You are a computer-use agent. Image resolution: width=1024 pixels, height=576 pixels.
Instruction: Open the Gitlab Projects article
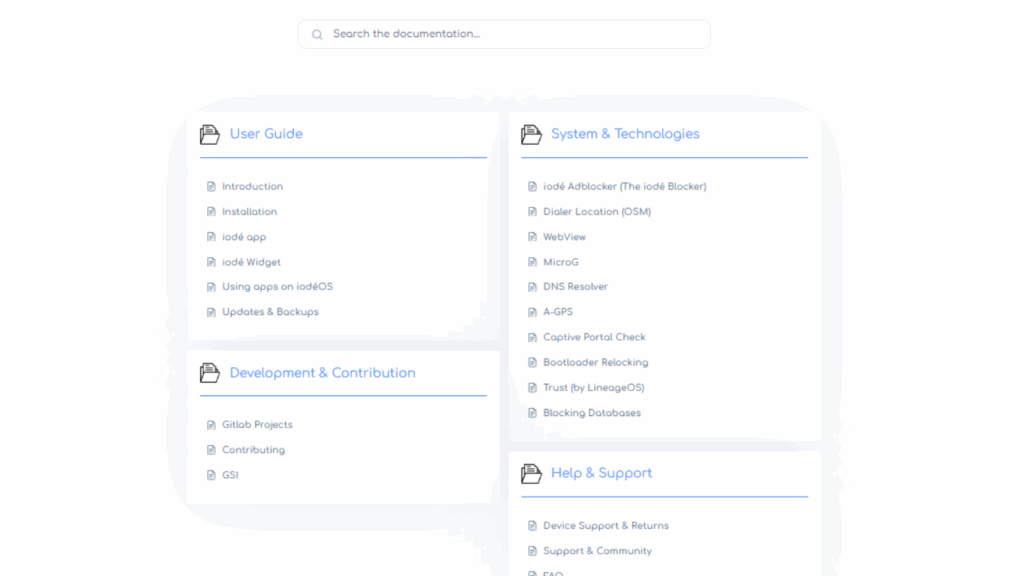coord(257,424)
